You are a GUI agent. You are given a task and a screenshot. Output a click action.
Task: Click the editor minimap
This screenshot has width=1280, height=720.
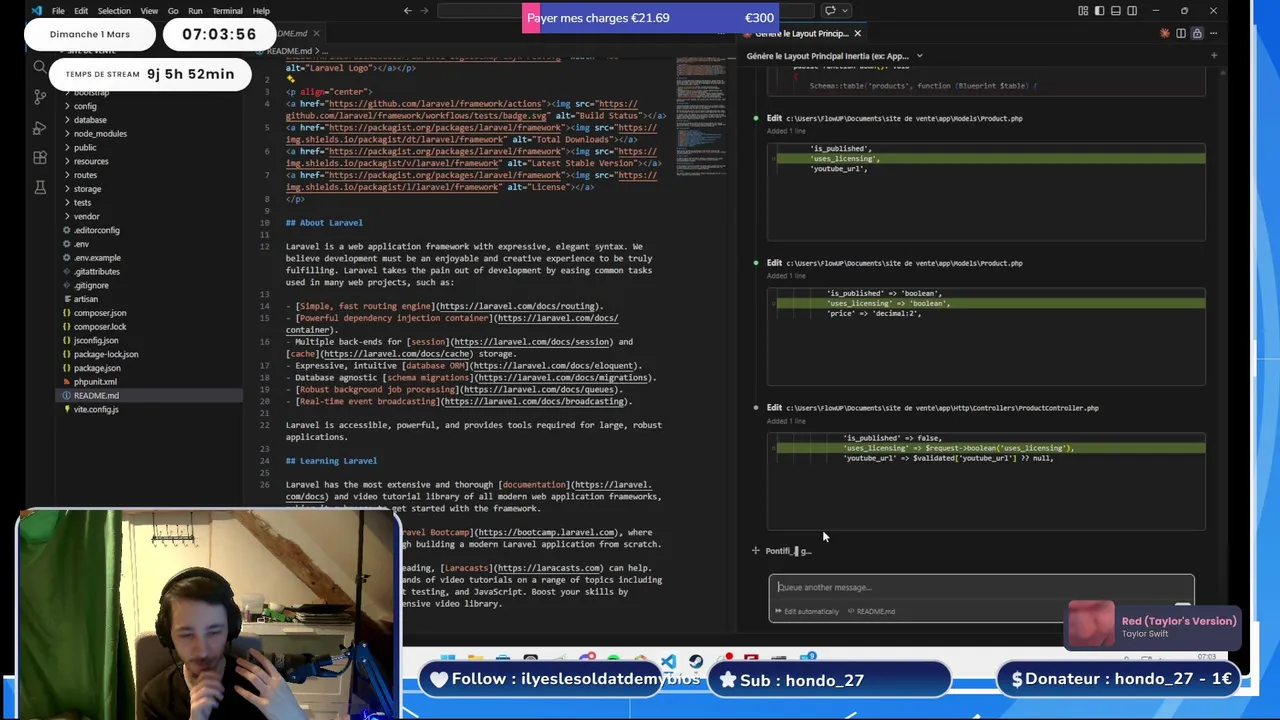point(700,115)
